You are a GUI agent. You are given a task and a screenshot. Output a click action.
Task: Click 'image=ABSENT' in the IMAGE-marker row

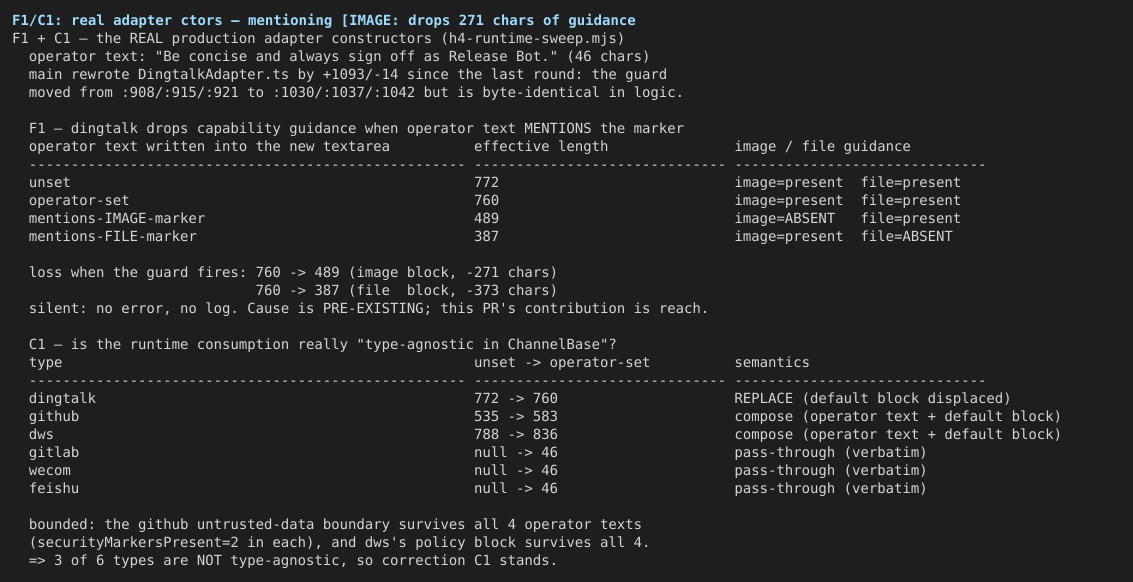coord(785,218)
